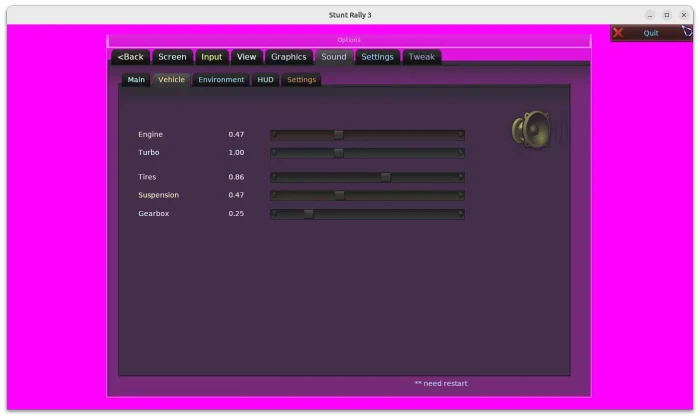
Task: Go back with the <Back tab
Action: pos(130,57)
